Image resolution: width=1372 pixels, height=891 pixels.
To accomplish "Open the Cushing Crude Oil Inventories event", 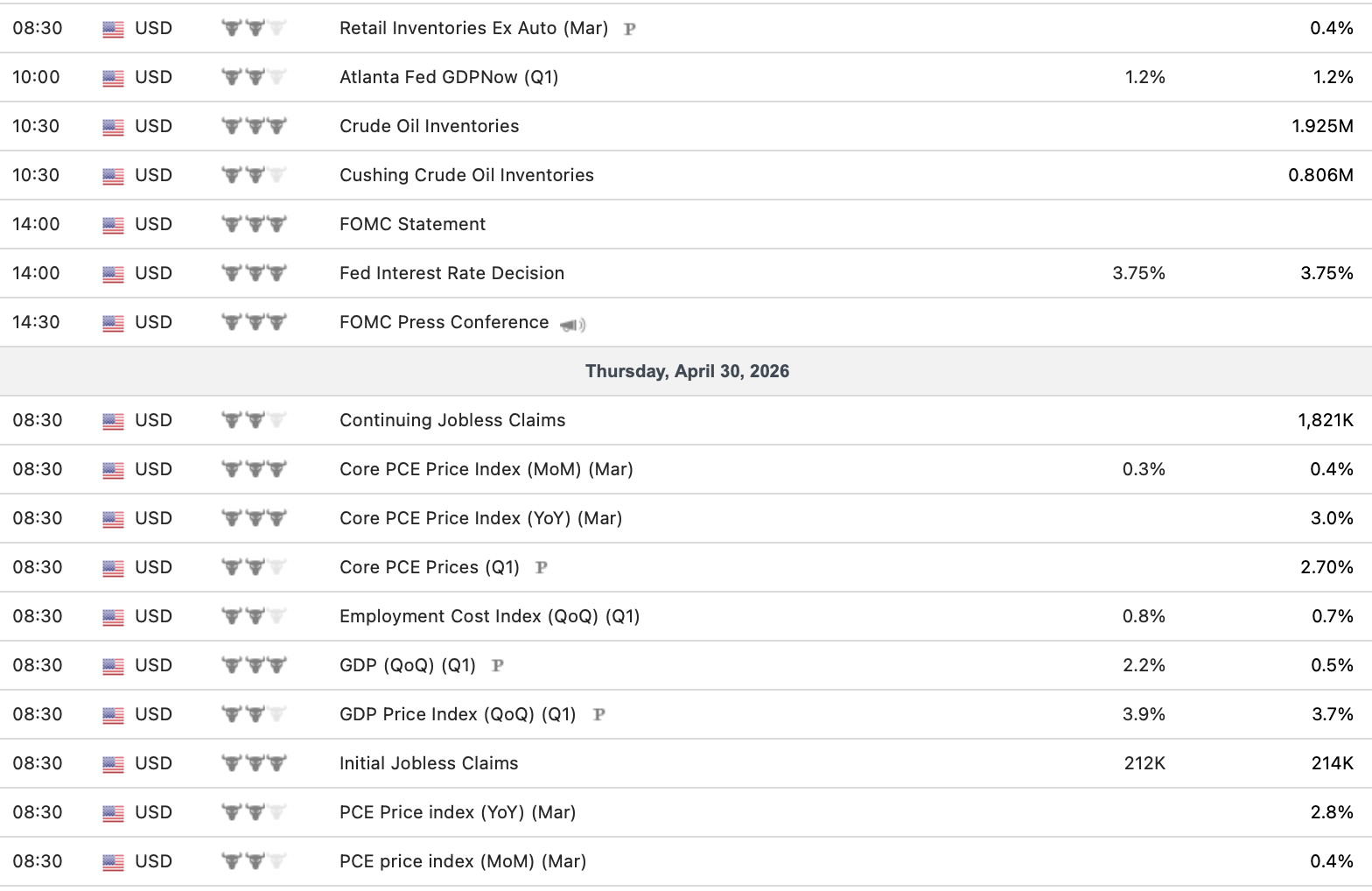I will [x=466, y=175].
